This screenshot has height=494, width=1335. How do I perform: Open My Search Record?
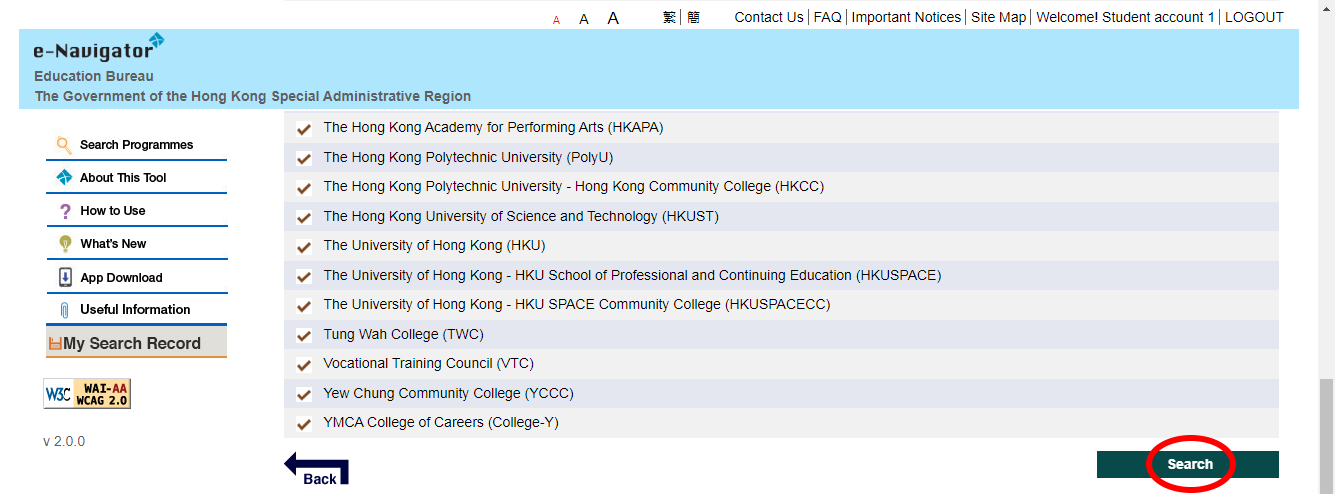[x=136, y=343]
